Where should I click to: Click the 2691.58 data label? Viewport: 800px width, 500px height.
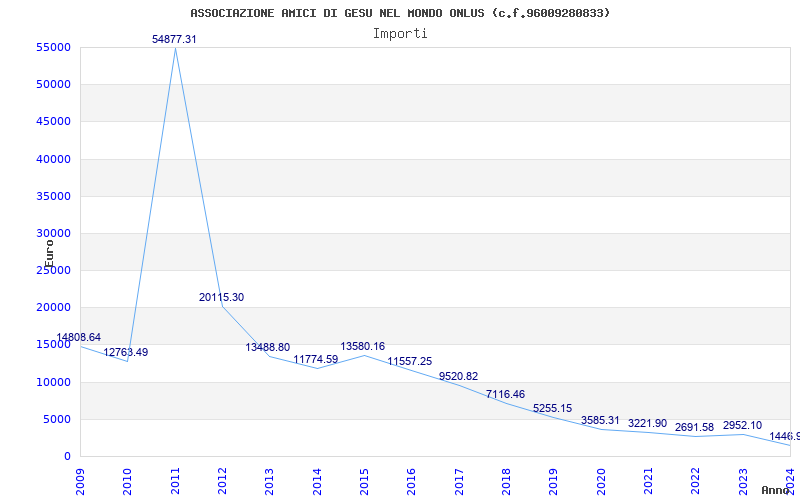[694, 427]
